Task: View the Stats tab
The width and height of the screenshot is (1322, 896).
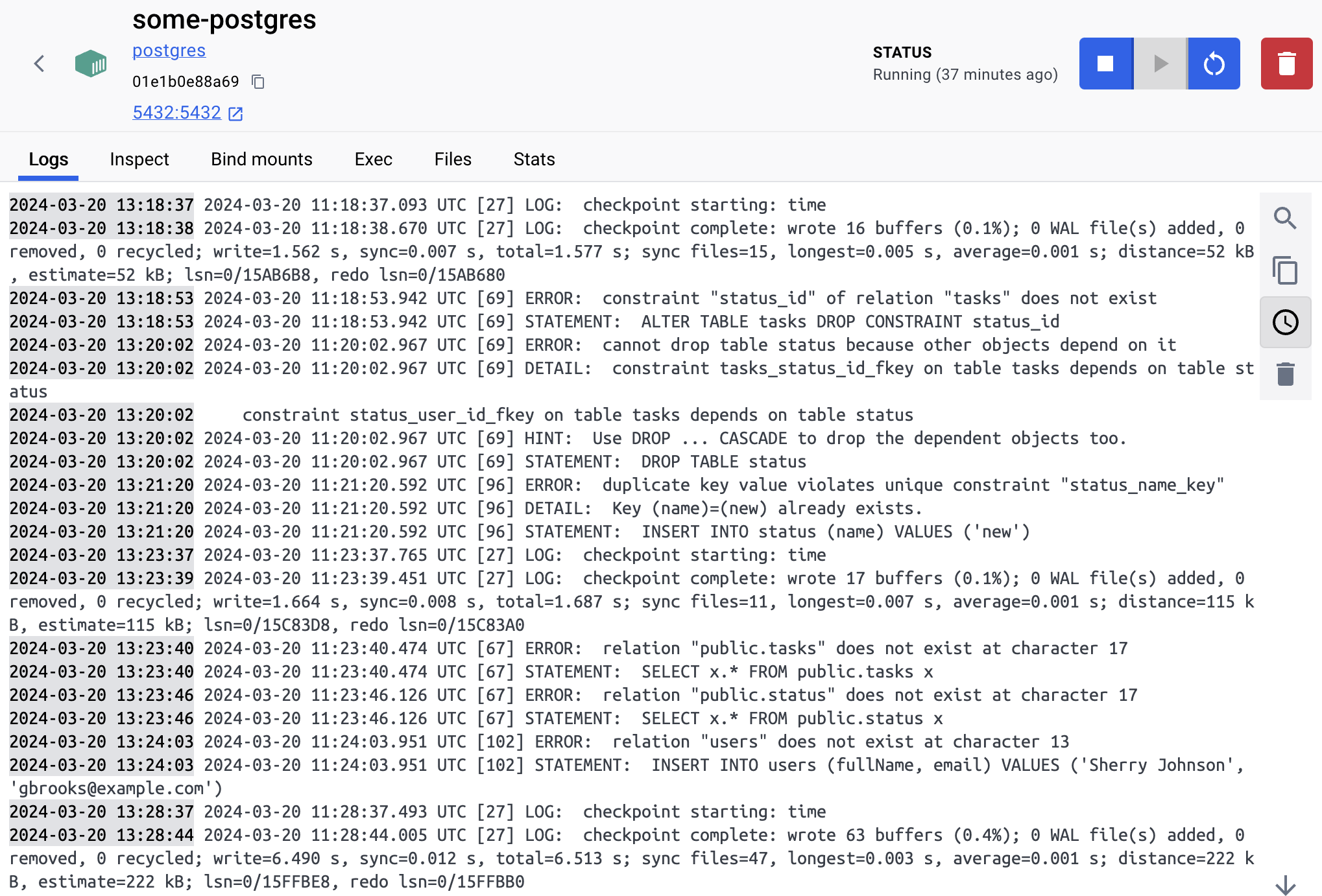Action: tap(534, 159)
